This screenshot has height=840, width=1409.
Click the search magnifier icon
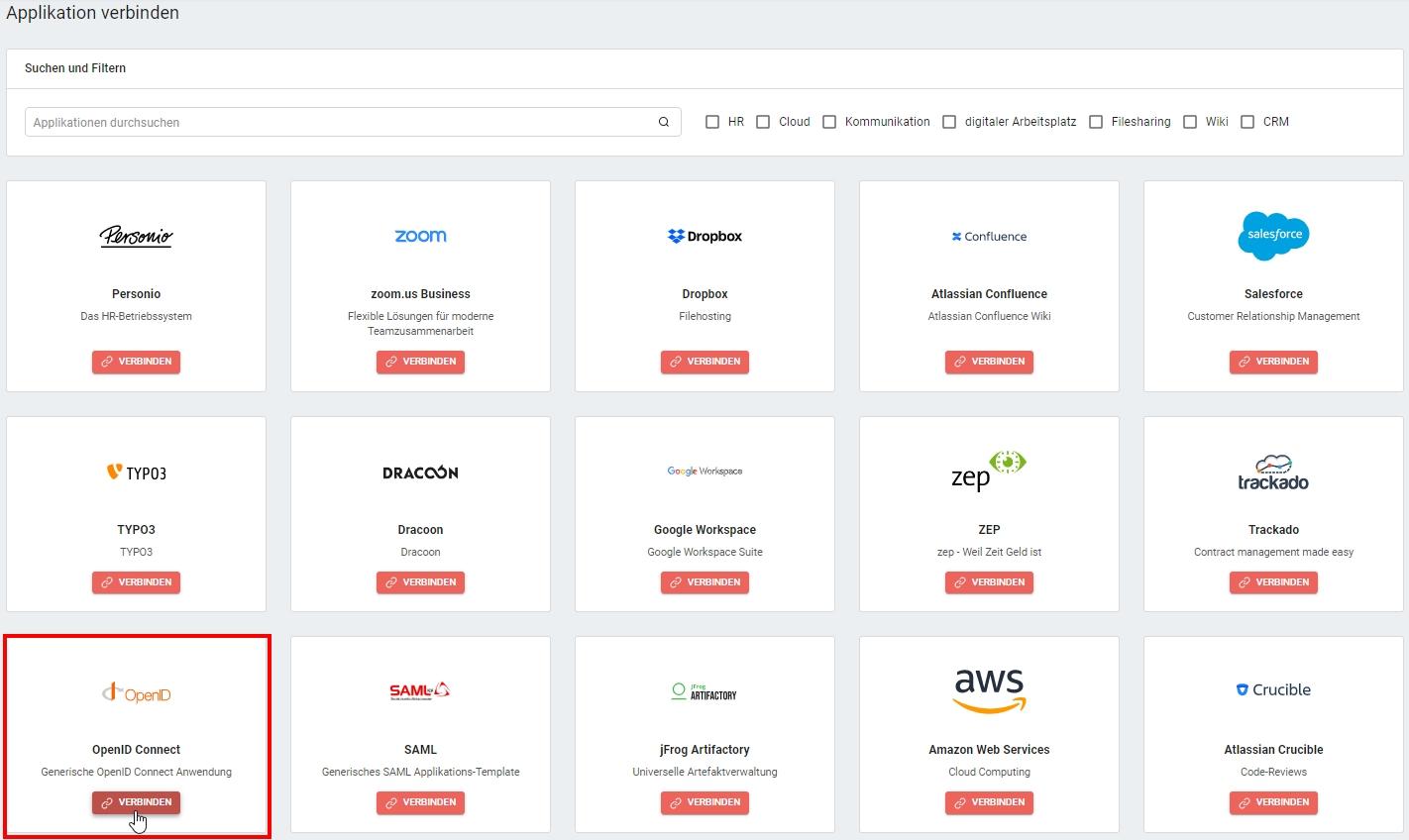click(664, 122)
